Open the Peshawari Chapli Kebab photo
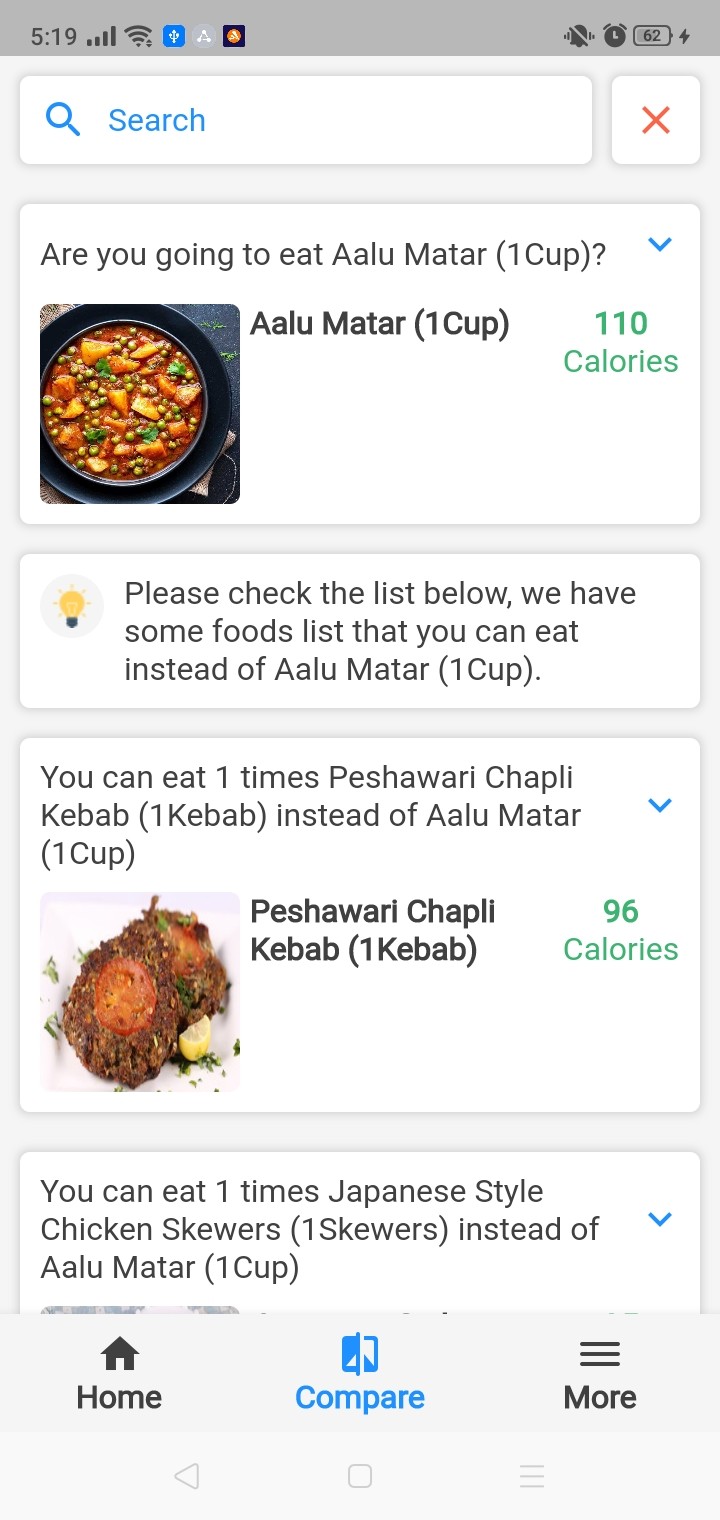This screenshot has height=1520, width=720. [x=140, y=992]
